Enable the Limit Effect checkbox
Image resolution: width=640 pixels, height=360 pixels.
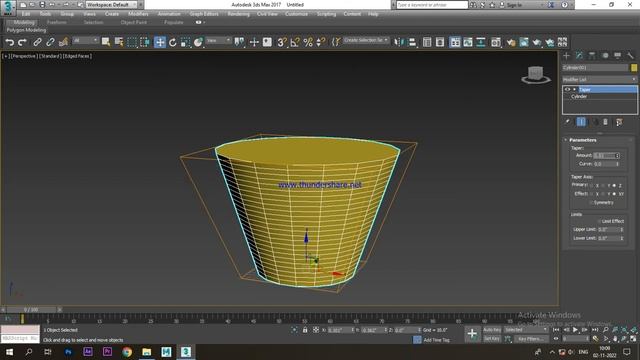click(x=599, y=221)
